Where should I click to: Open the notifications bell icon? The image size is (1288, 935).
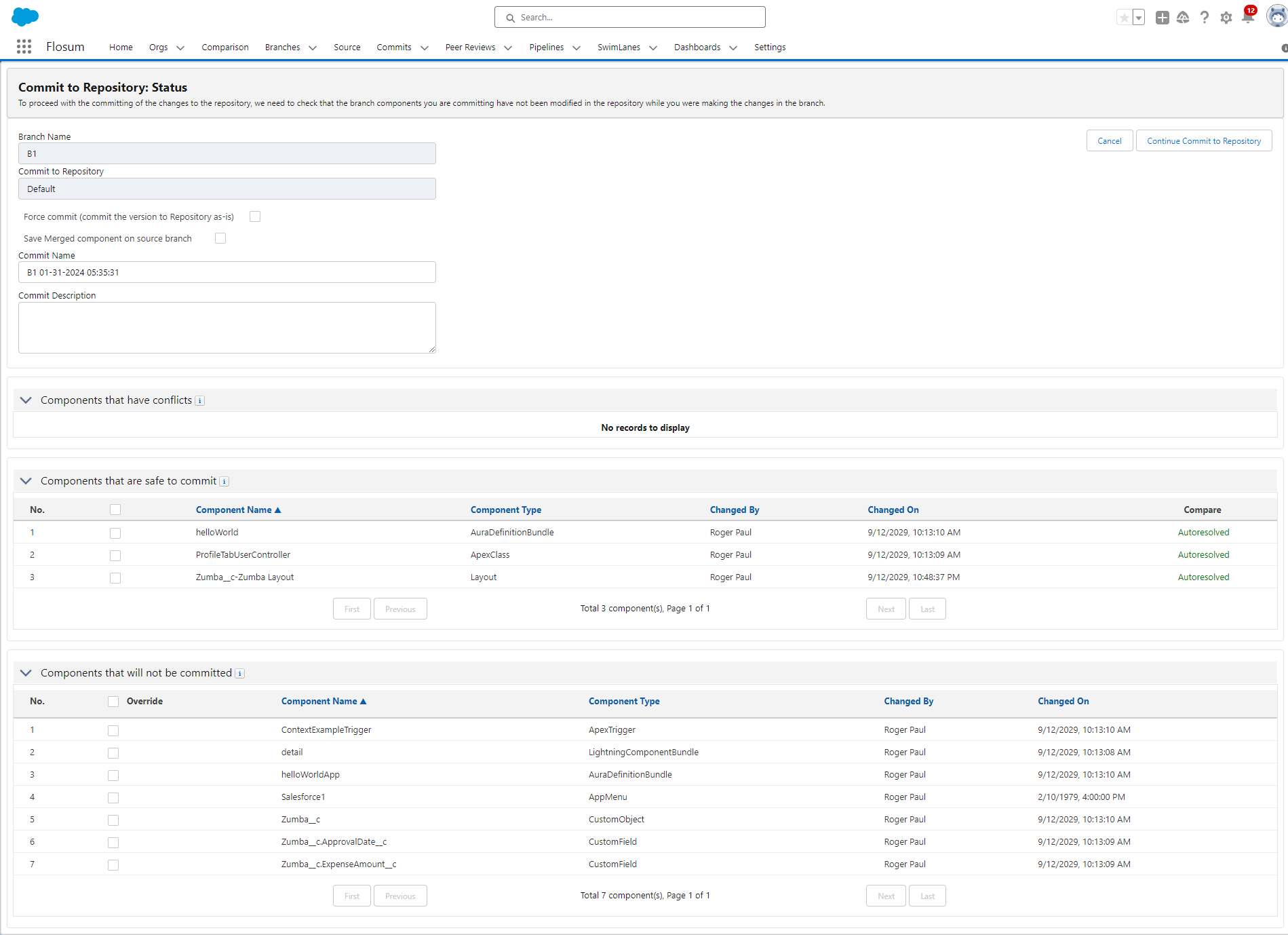pos(1247,17)
